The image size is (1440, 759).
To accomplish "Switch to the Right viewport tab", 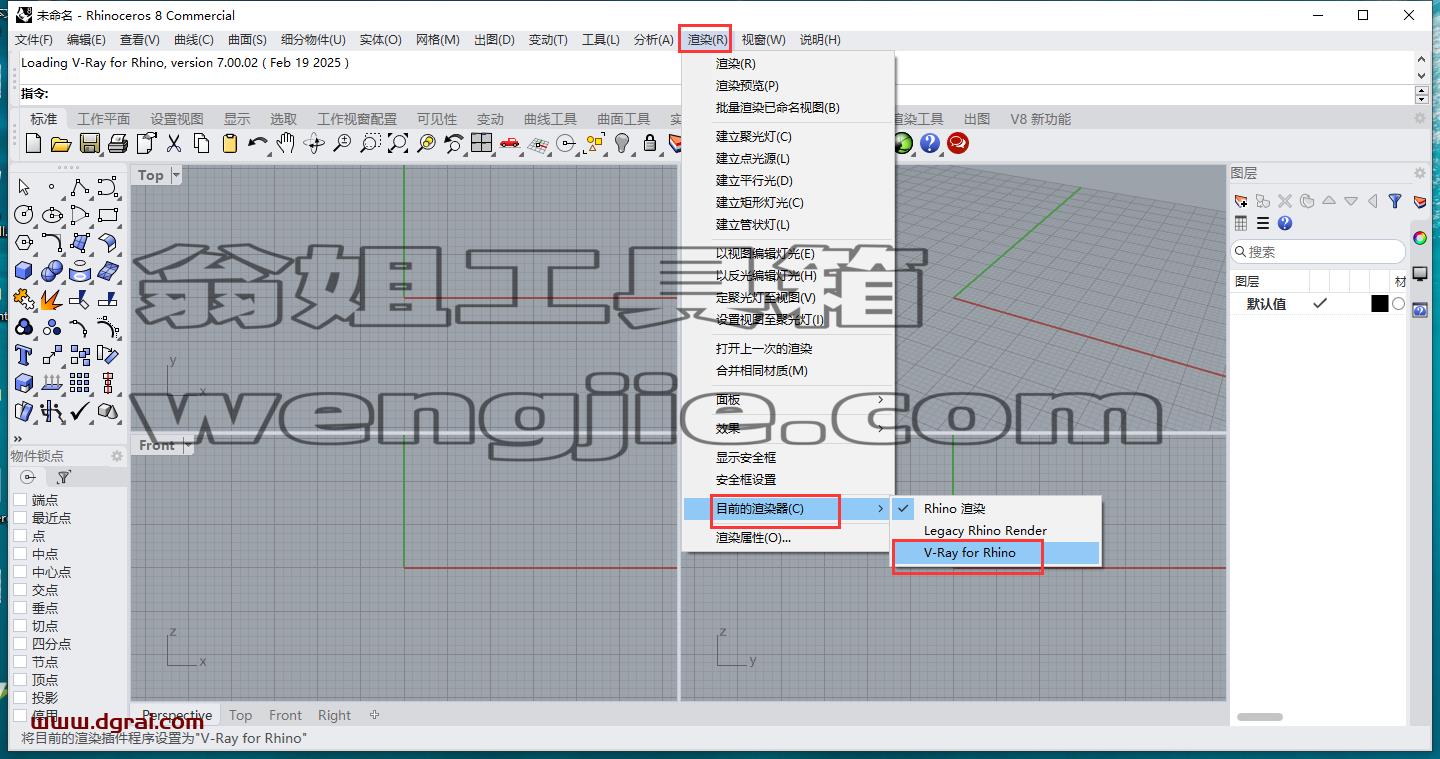I will point(334,715).
